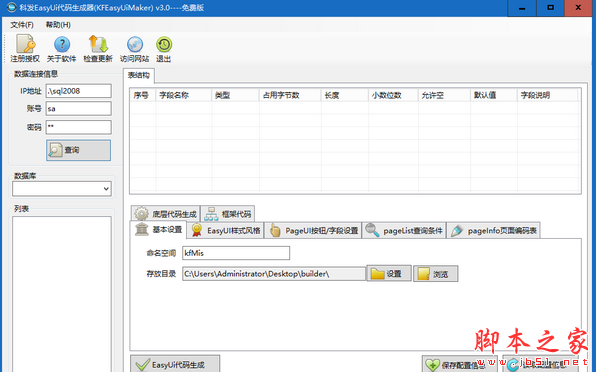The image size is (596, 372).
Task: Click the 设置 folder button
Action: (x=389, y=274)
